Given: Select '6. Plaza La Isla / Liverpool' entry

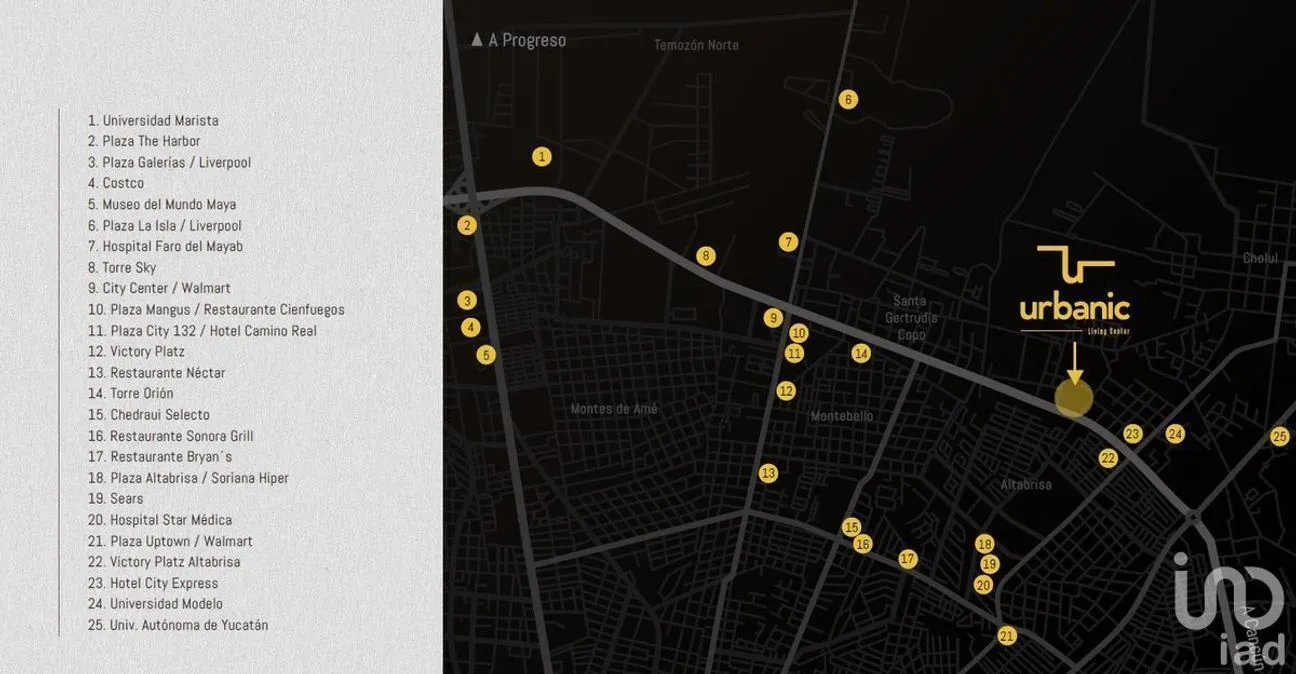Looking at the screenshot, I should (x=165, y=226).
